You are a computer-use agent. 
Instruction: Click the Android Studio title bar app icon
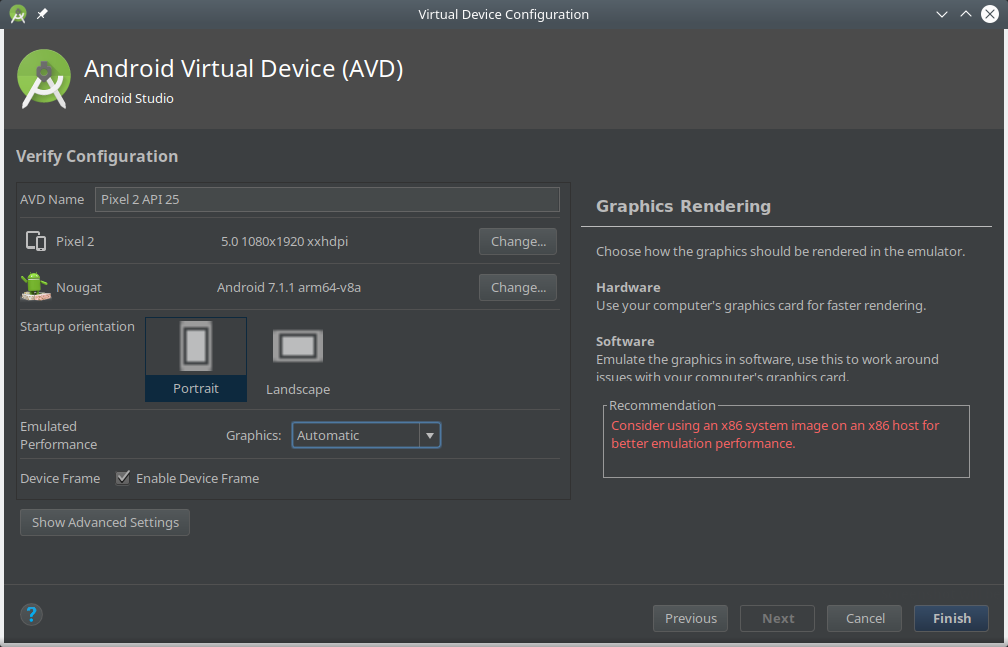[17, 14]
